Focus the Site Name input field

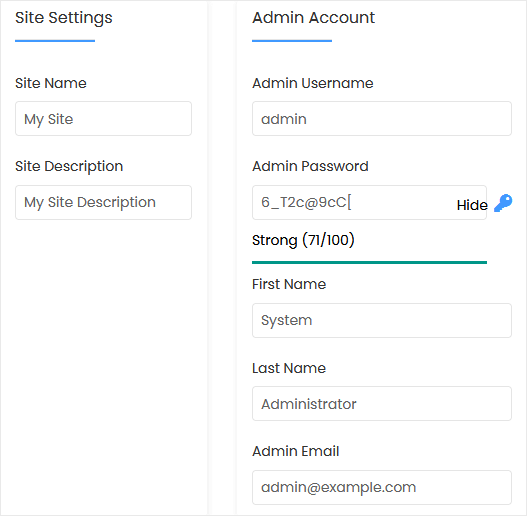104,119
